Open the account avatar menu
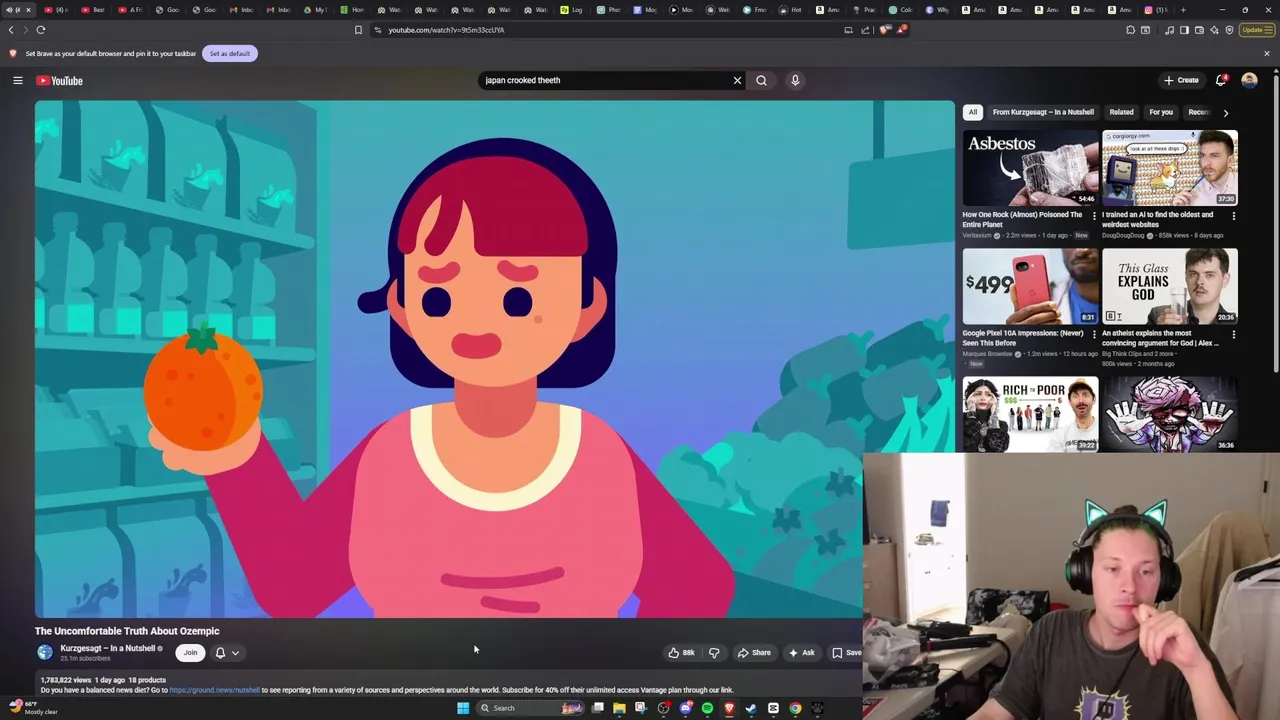The height and width of the screenshot is (720, 1280). pyautogui.click(x=1249, y=80)
